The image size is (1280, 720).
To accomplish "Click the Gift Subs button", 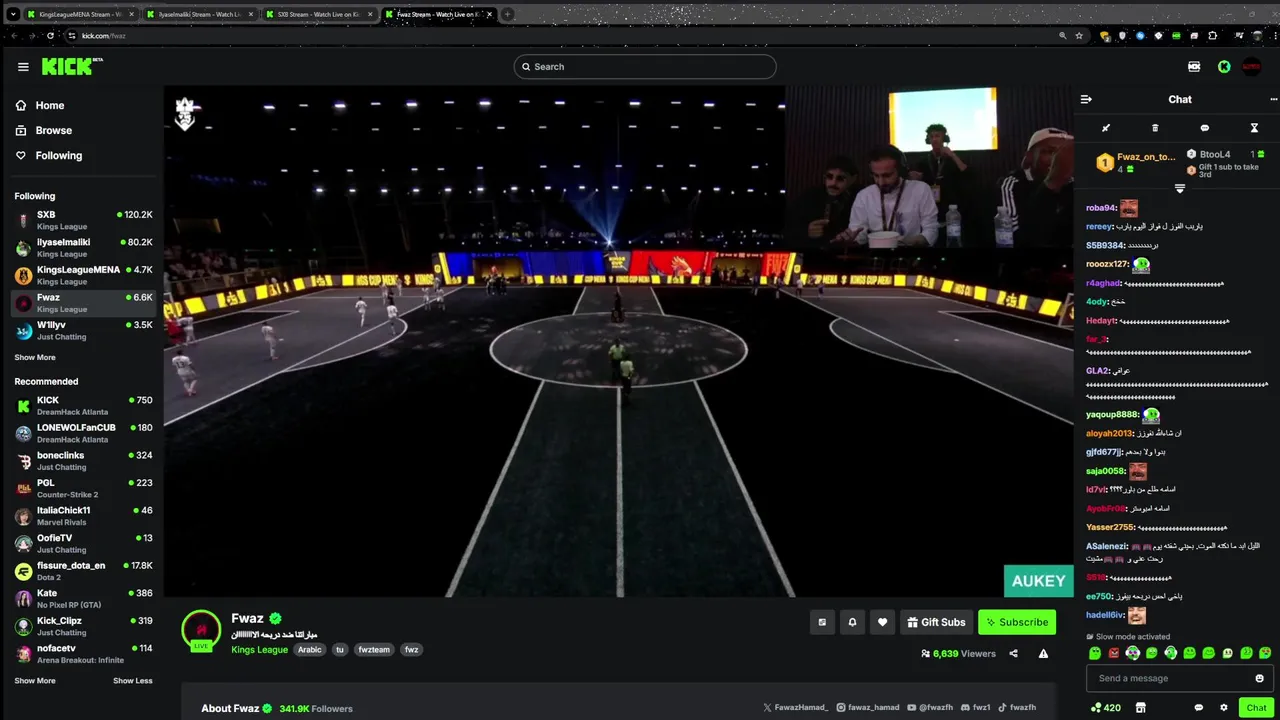I will click(x=937, y=622).
